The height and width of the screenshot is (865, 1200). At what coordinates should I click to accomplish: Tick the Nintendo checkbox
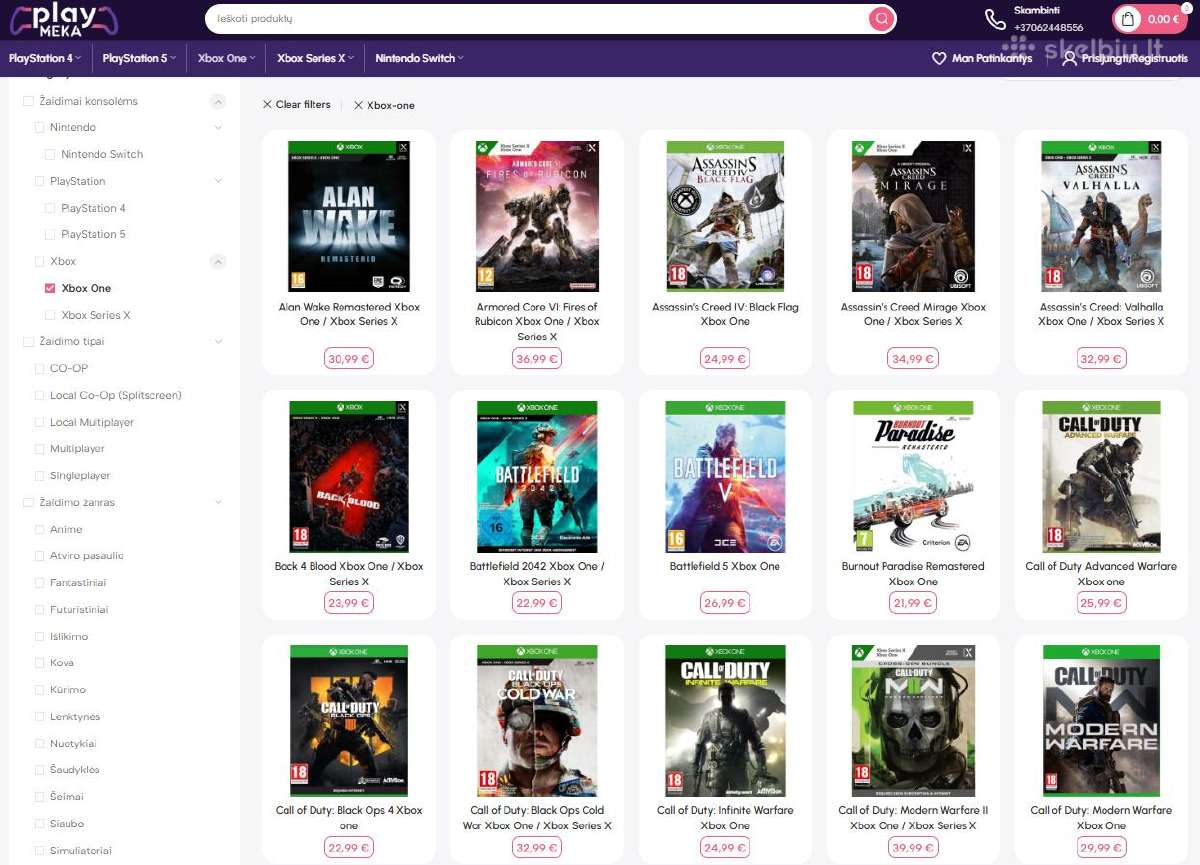(40, 128)
